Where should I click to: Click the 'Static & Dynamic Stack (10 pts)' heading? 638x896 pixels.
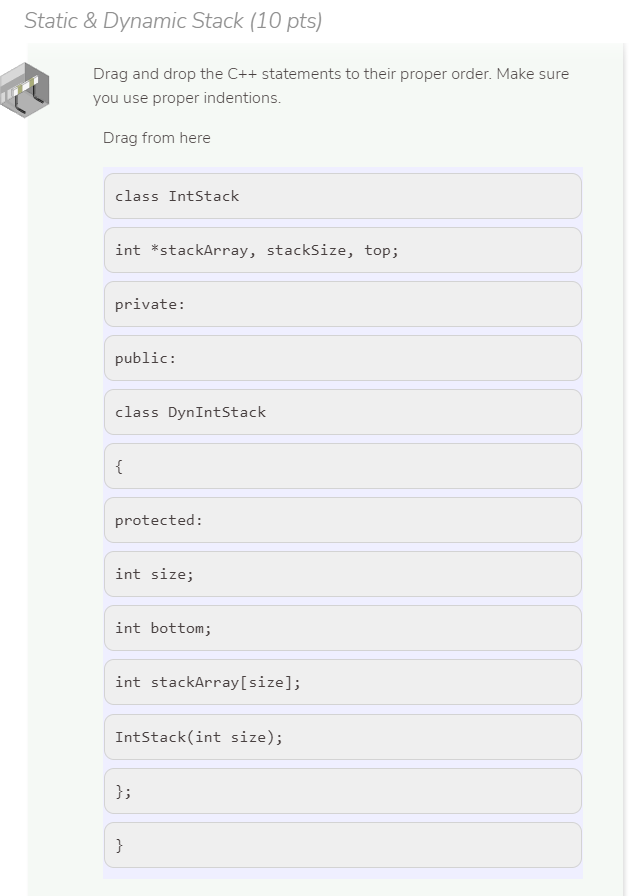[173, 21]
